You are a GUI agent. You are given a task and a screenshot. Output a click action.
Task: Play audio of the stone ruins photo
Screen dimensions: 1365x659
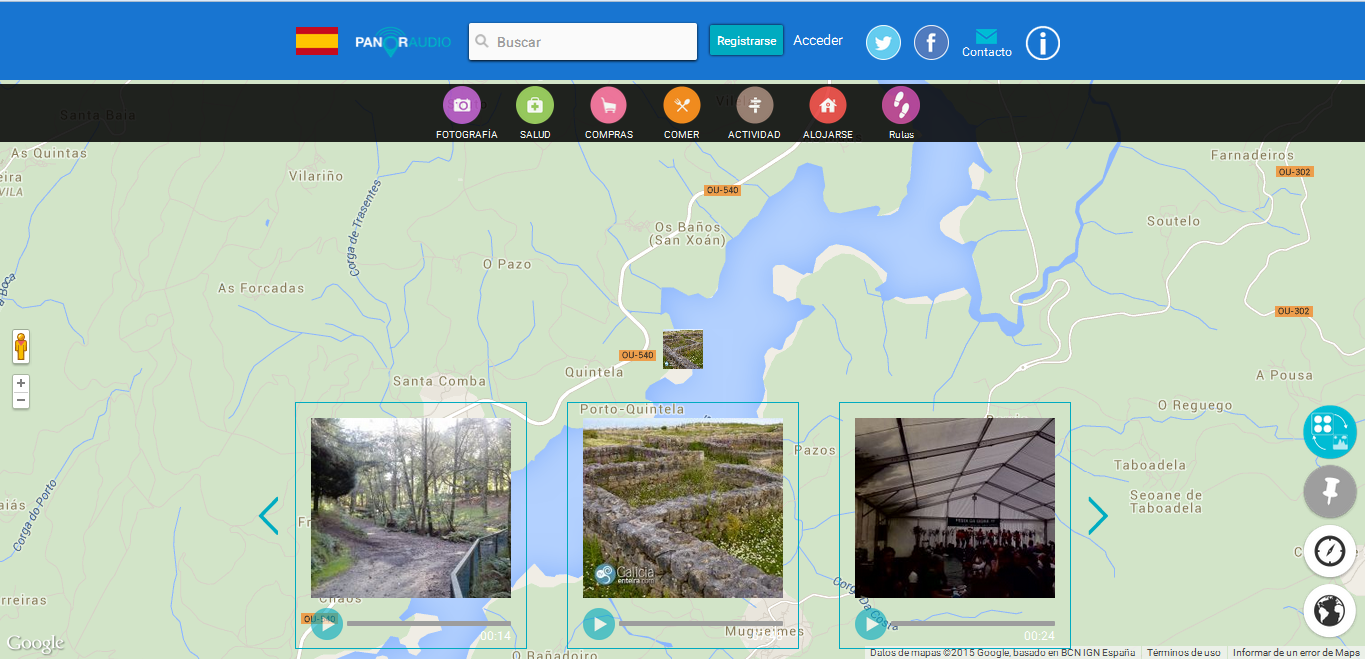tap(599, 624)
